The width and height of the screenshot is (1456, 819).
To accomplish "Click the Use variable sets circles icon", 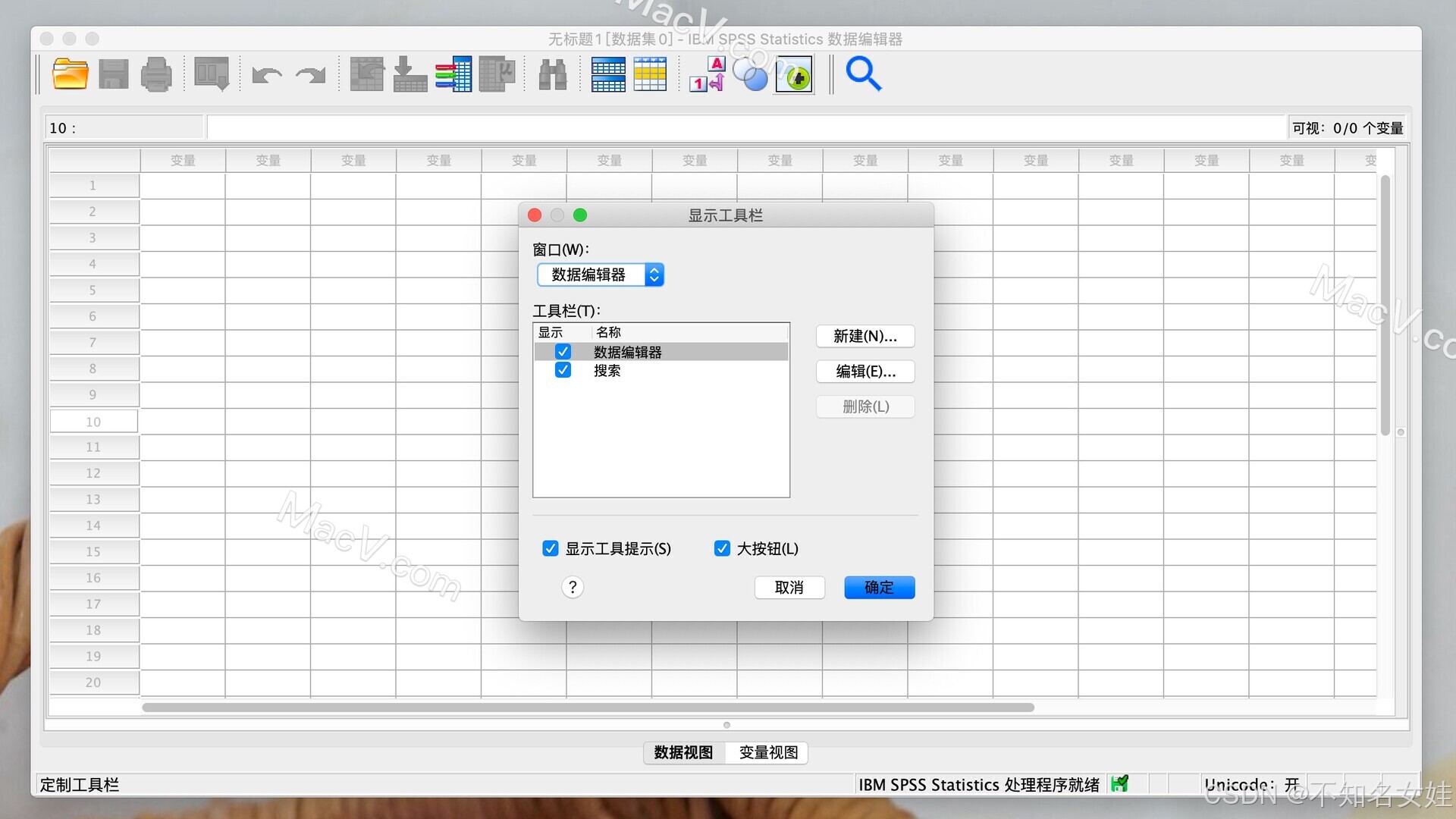I will 751,75.
